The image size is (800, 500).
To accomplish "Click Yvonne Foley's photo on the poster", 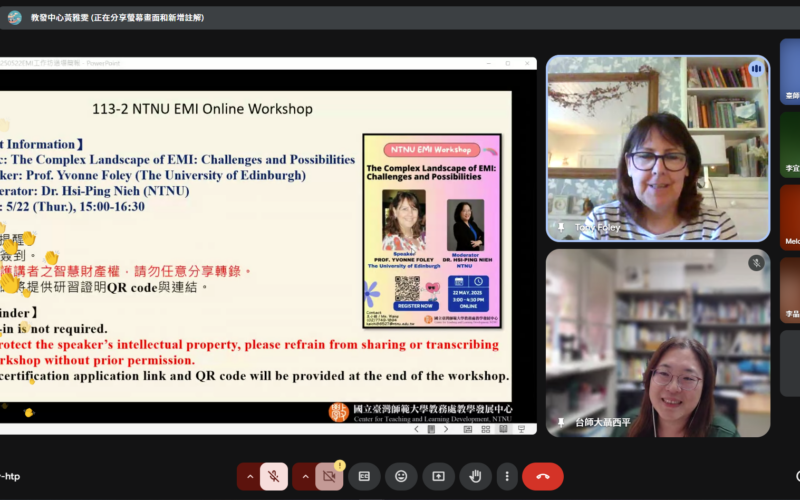I will pos(404,220).
